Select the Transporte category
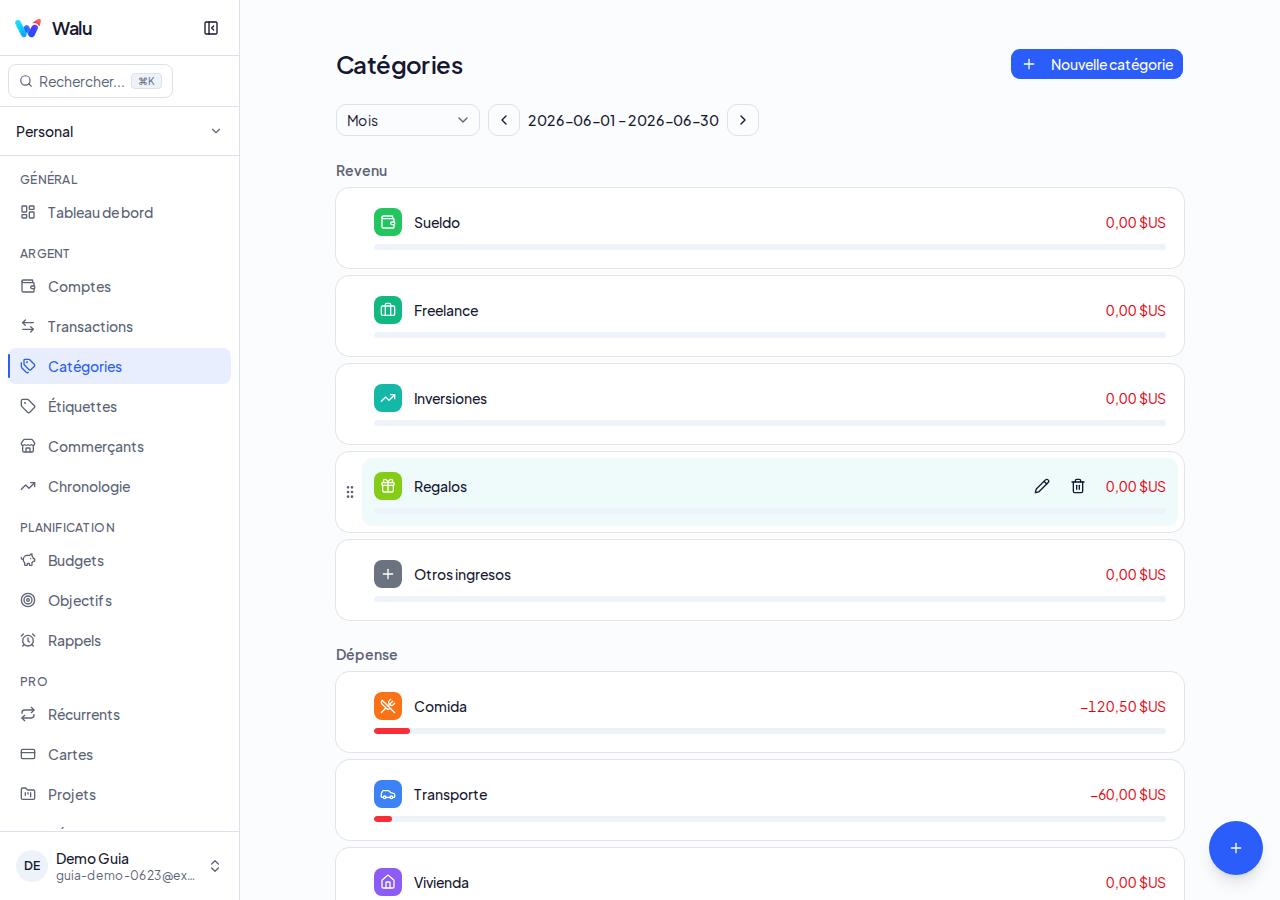This screenshot has width=1280, height=900. tap(760, 800)
